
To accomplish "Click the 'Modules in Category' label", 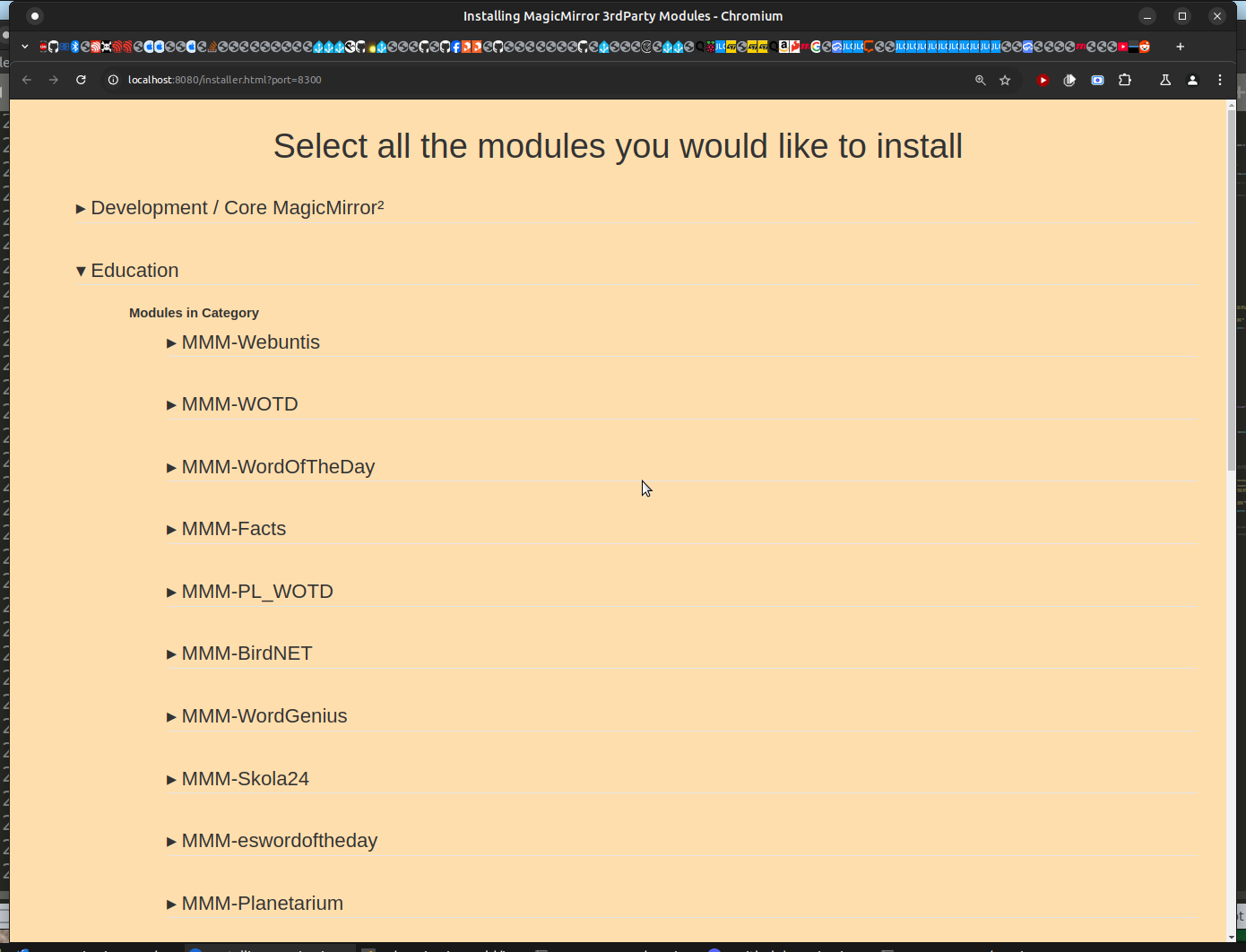I will tap(194, 313).
